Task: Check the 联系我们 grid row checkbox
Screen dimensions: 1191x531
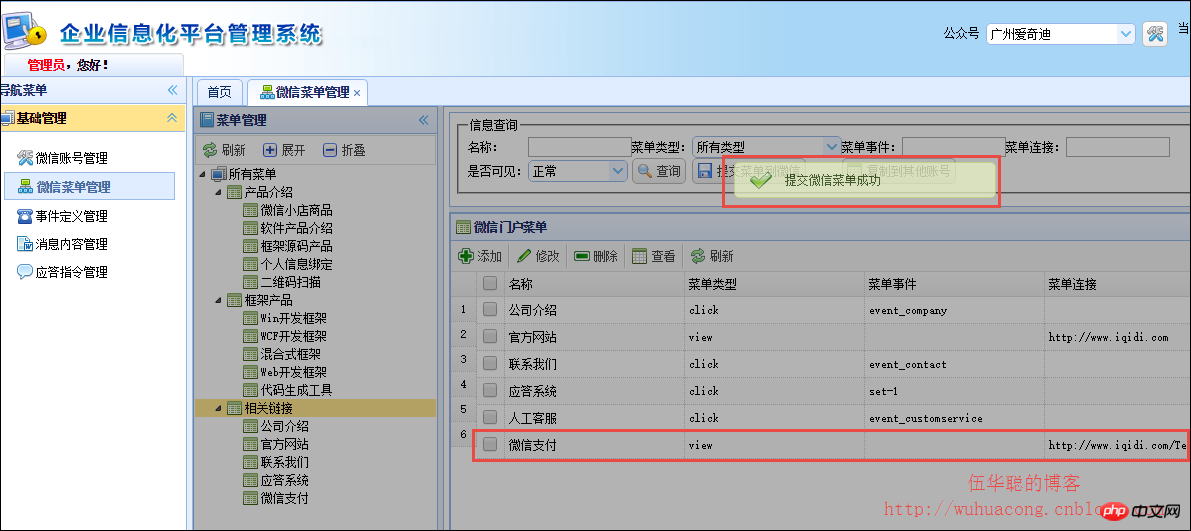Action: pyautogui.click(x=490, y=363)
